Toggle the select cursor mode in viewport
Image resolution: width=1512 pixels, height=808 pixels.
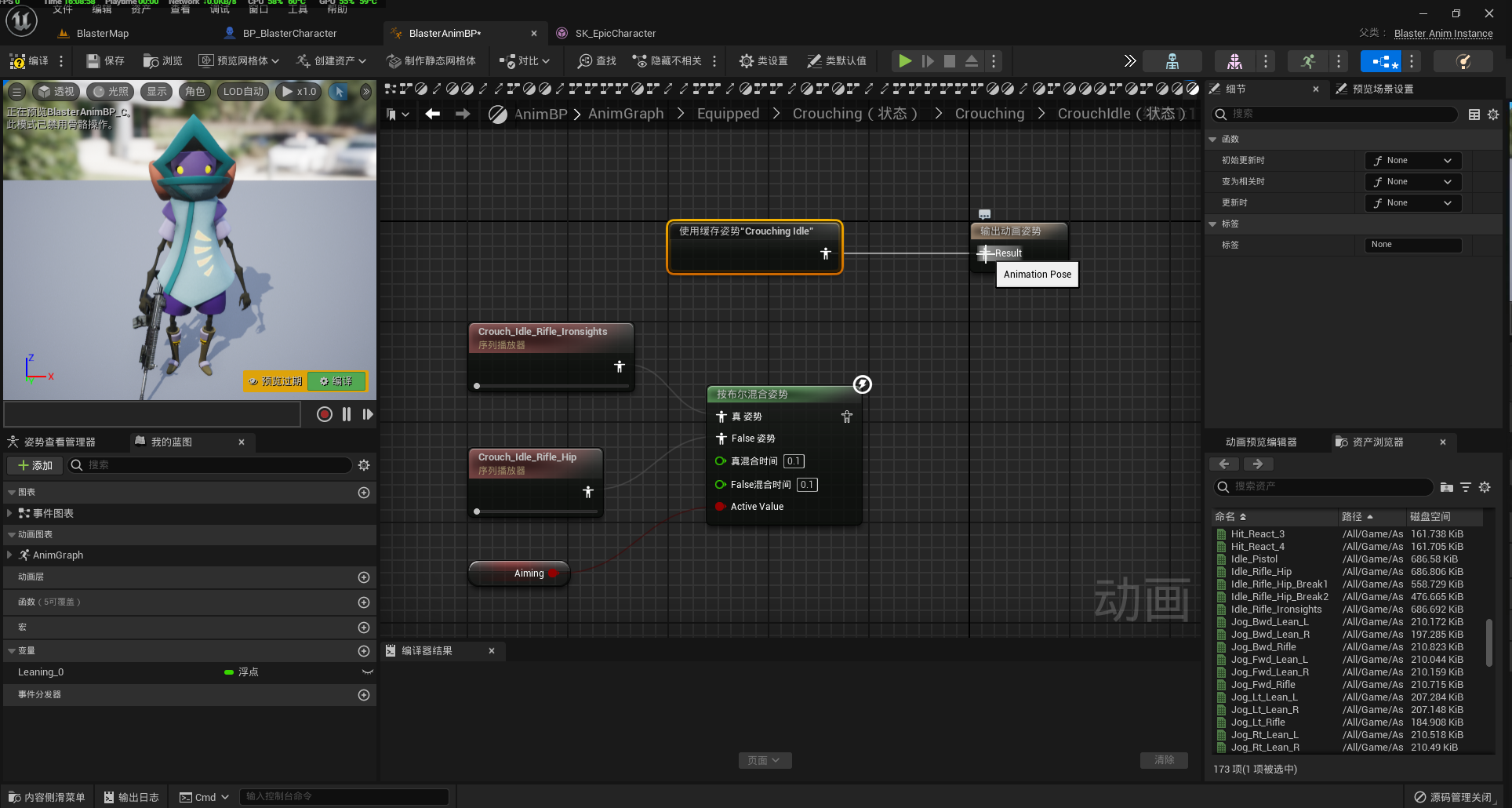(340, 92)
